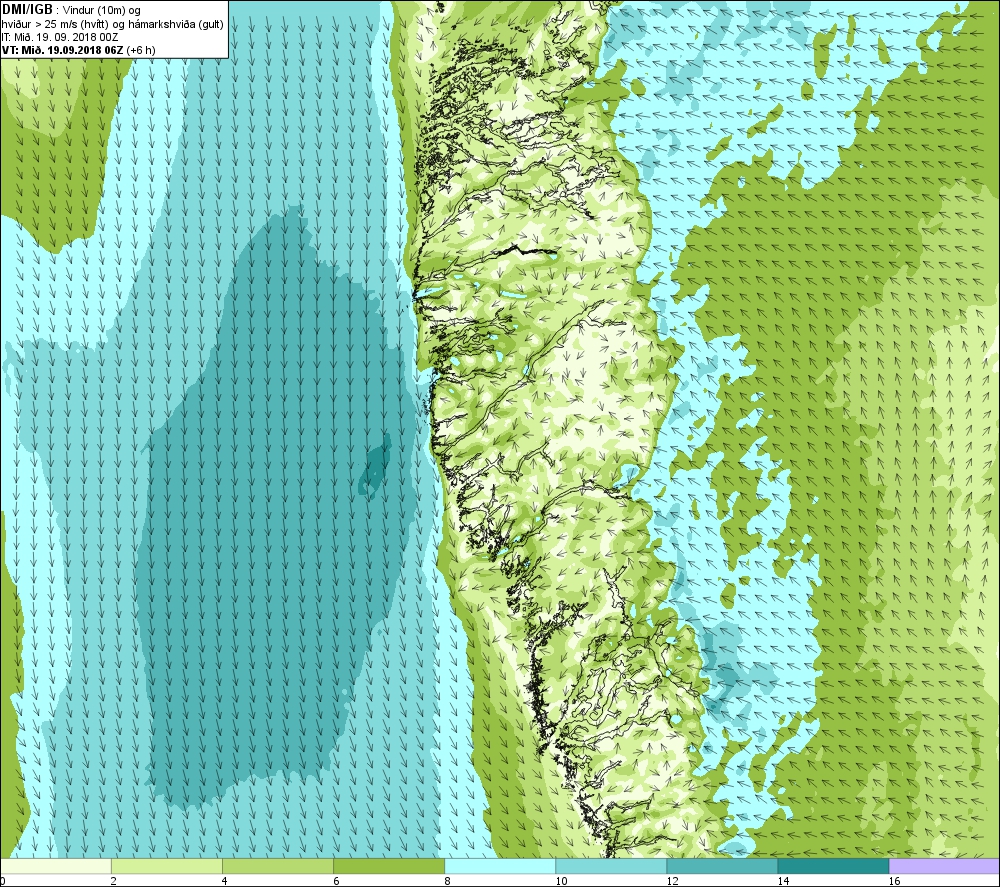Click the legend scale label 14
Viewport: 1000px width, 887px height.
[x=783, y=881]
